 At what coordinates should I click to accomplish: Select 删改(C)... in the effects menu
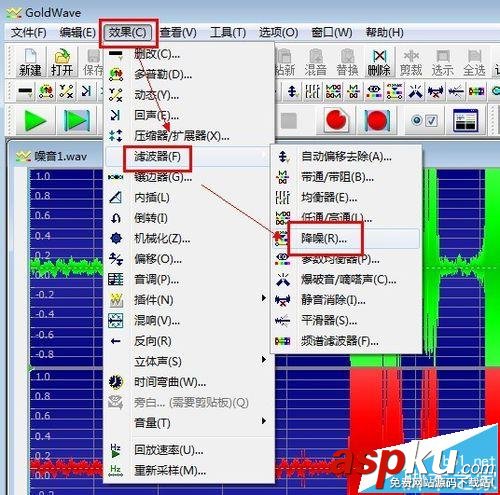click(x=188, y=54)
